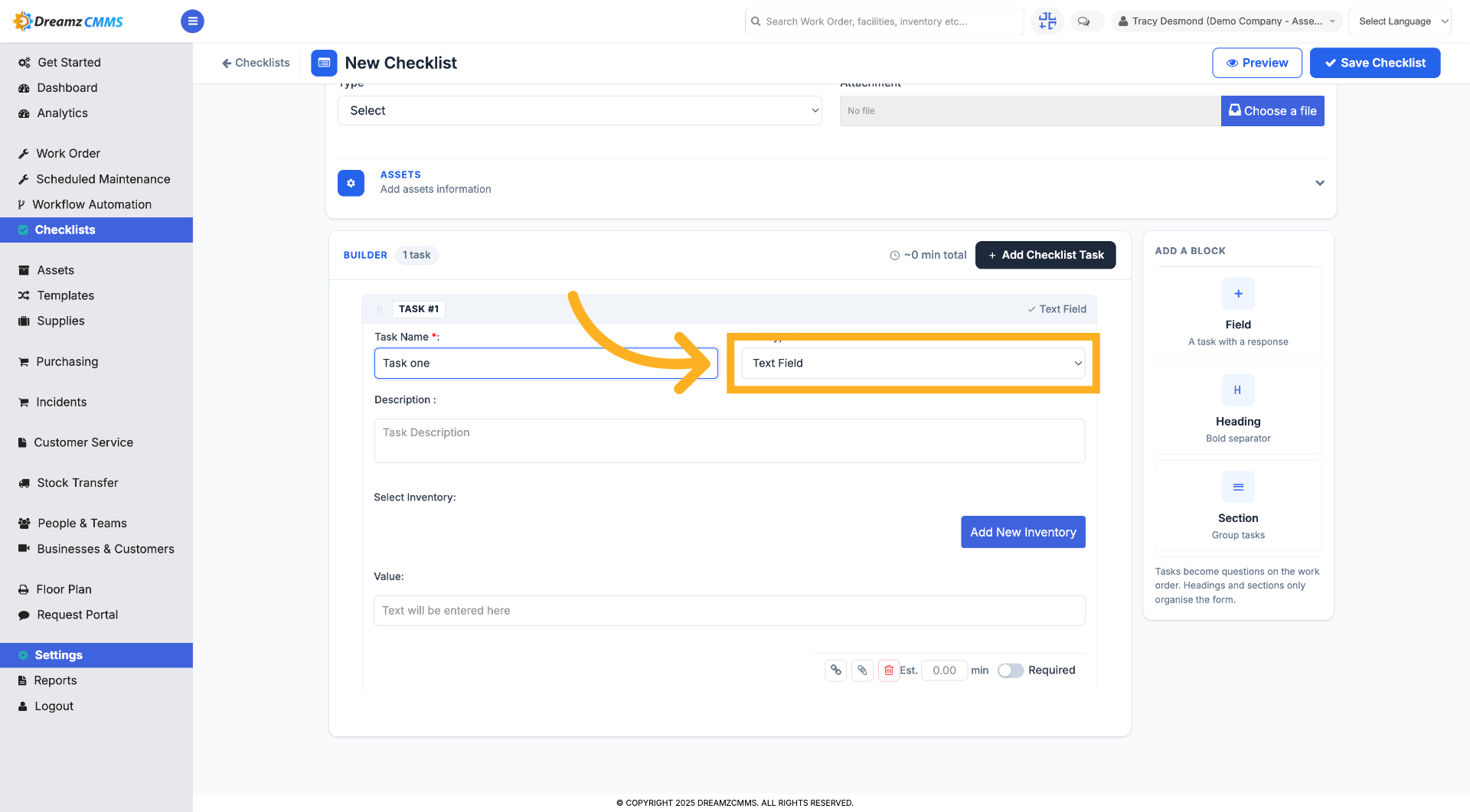1470x812 pixels.
Task: Open the chat messages icon
Action: tap(1083, 21)
